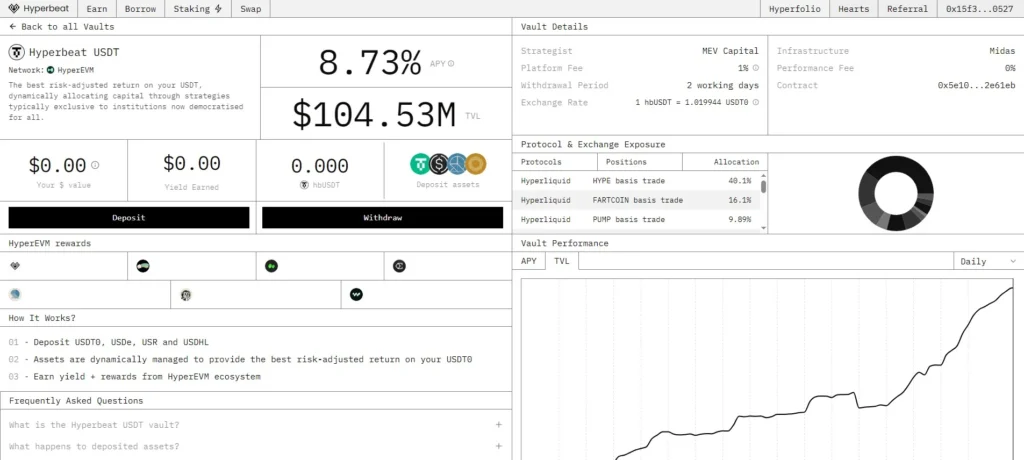Click the Withdraw button
1024x460 pixels.
pyautogui.click(x=383, y=218)
